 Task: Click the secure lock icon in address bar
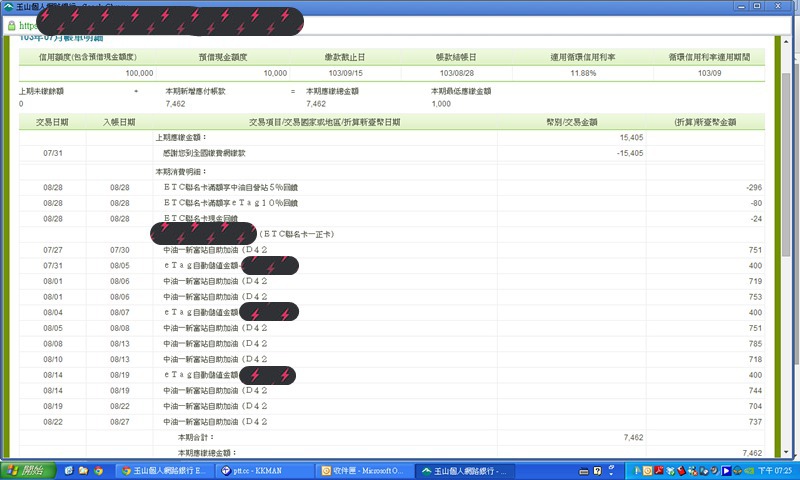(x=12, y=25)
